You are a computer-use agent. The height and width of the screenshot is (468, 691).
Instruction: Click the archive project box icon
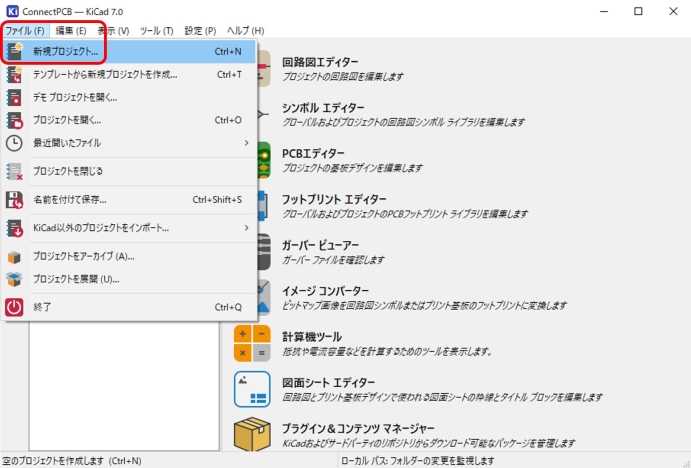click(15, 256)
